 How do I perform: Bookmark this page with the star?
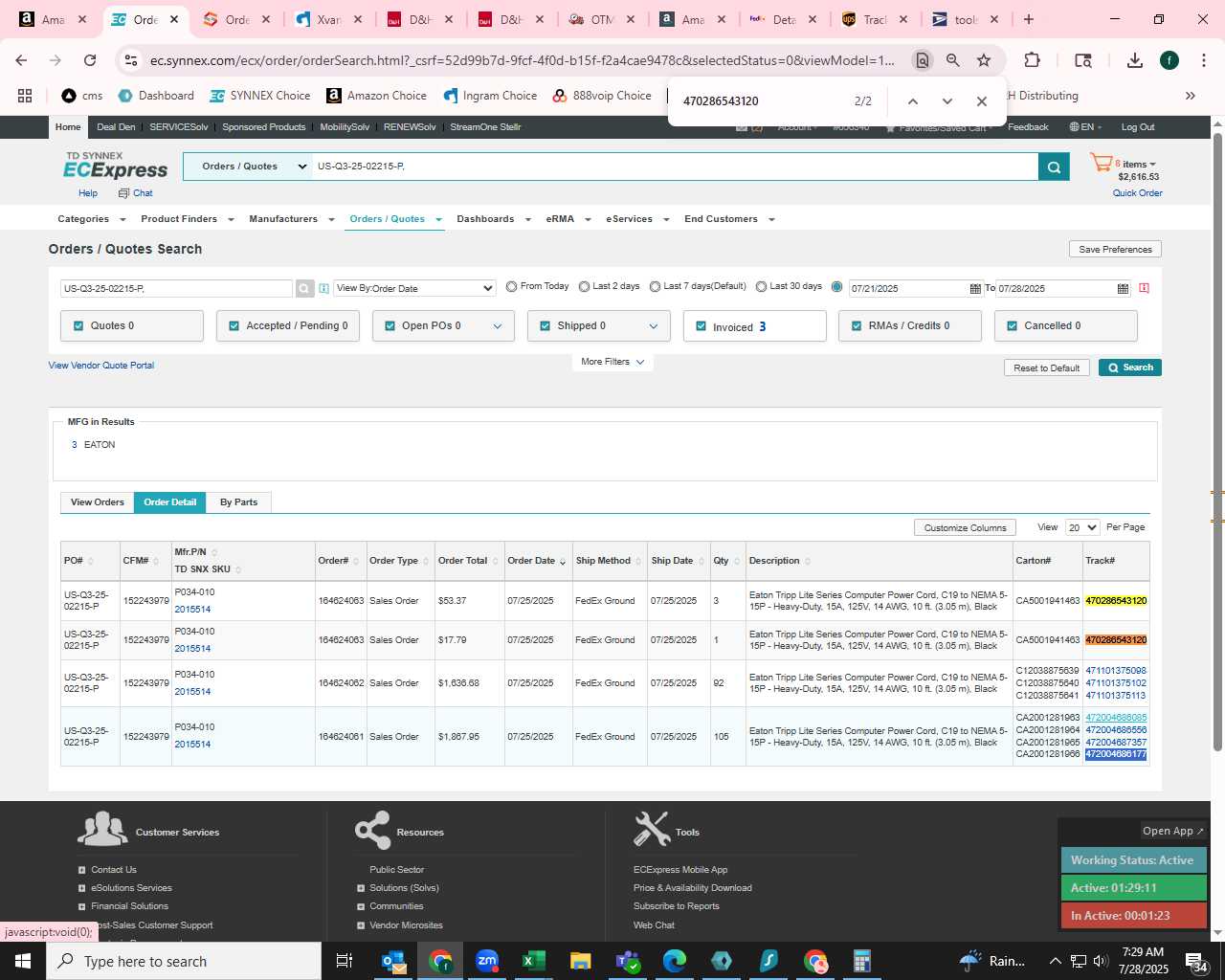983,60
